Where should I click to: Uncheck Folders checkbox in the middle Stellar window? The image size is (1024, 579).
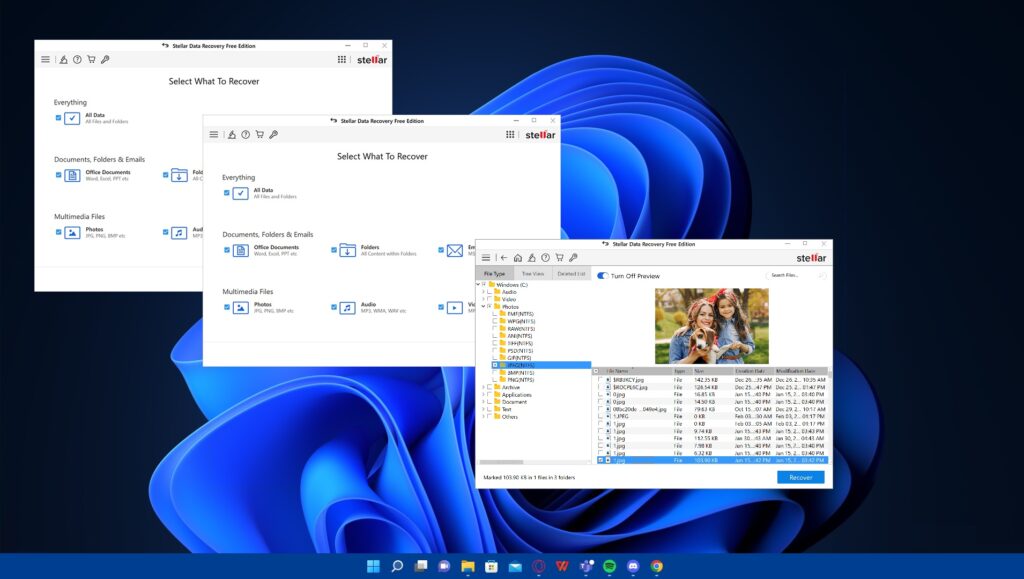334,250
